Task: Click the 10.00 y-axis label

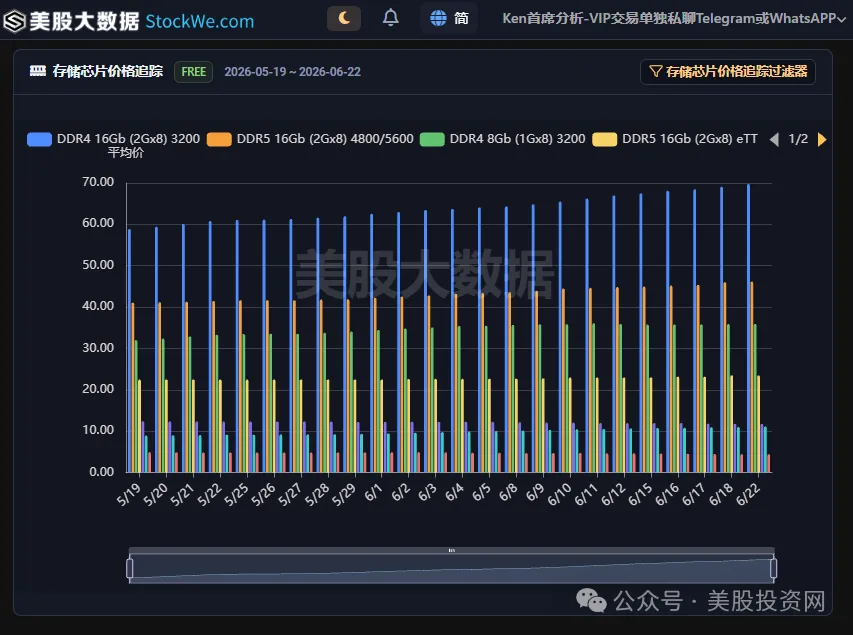Action: [x=98, y=430]
